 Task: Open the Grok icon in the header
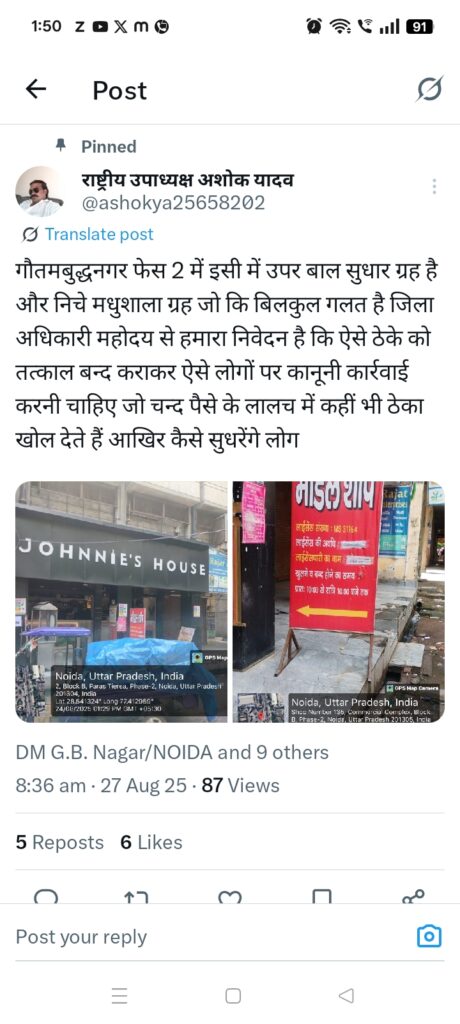pos(429,89)
